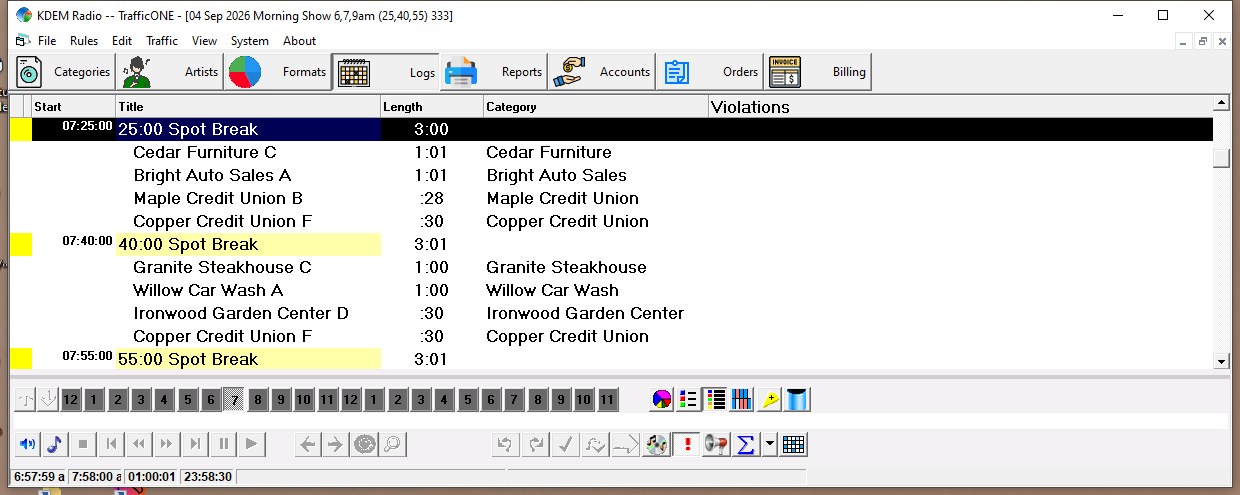
Task: Sort by the Title column header
Action: coord(248,106)
